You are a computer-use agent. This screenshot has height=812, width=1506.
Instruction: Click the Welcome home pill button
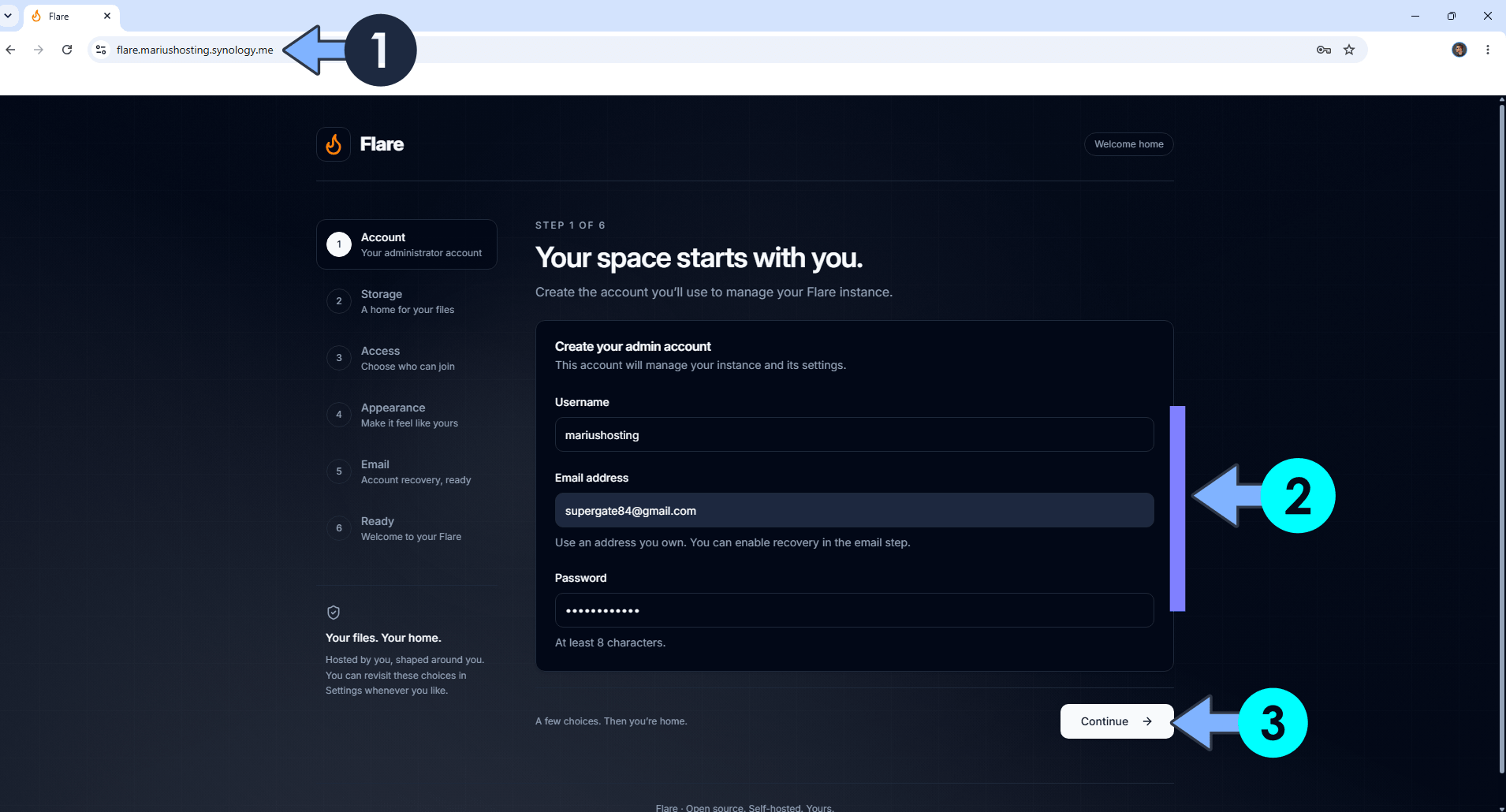[1129, 144]
